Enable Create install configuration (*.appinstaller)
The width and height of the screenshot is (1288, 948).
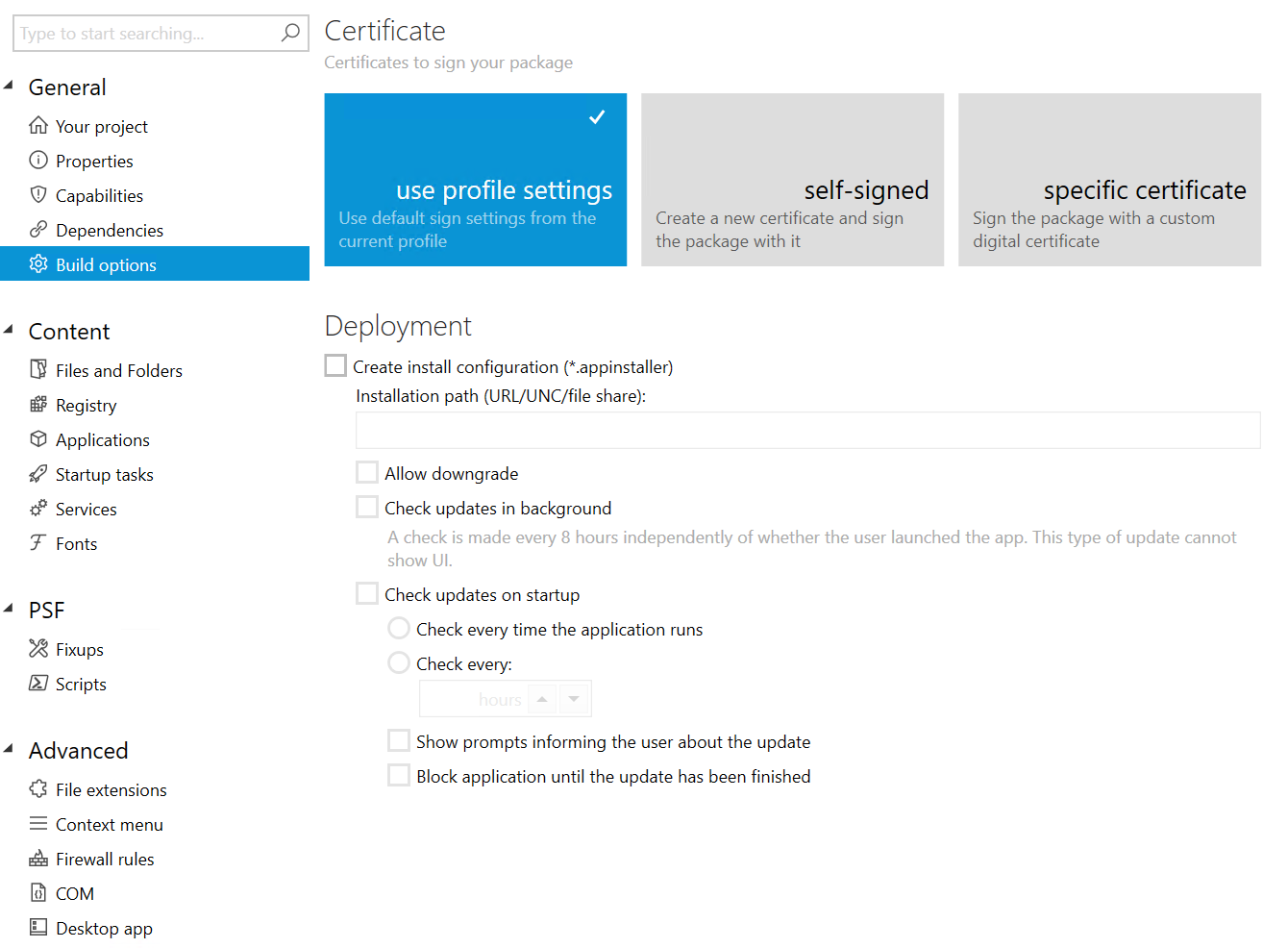pos(334,365)
